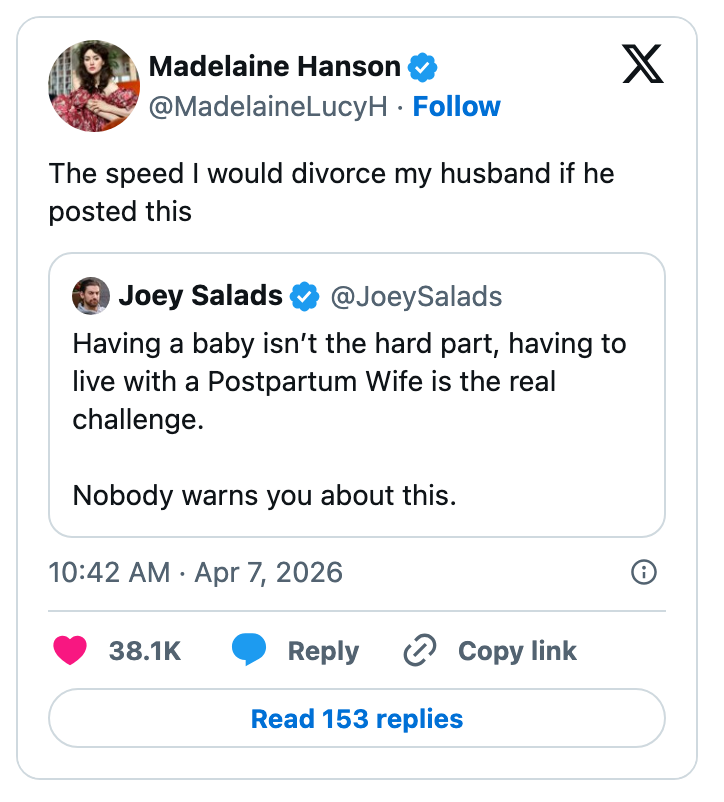
Task: Open Joey Salads' small avatar
Action: (x=91, y=296)
